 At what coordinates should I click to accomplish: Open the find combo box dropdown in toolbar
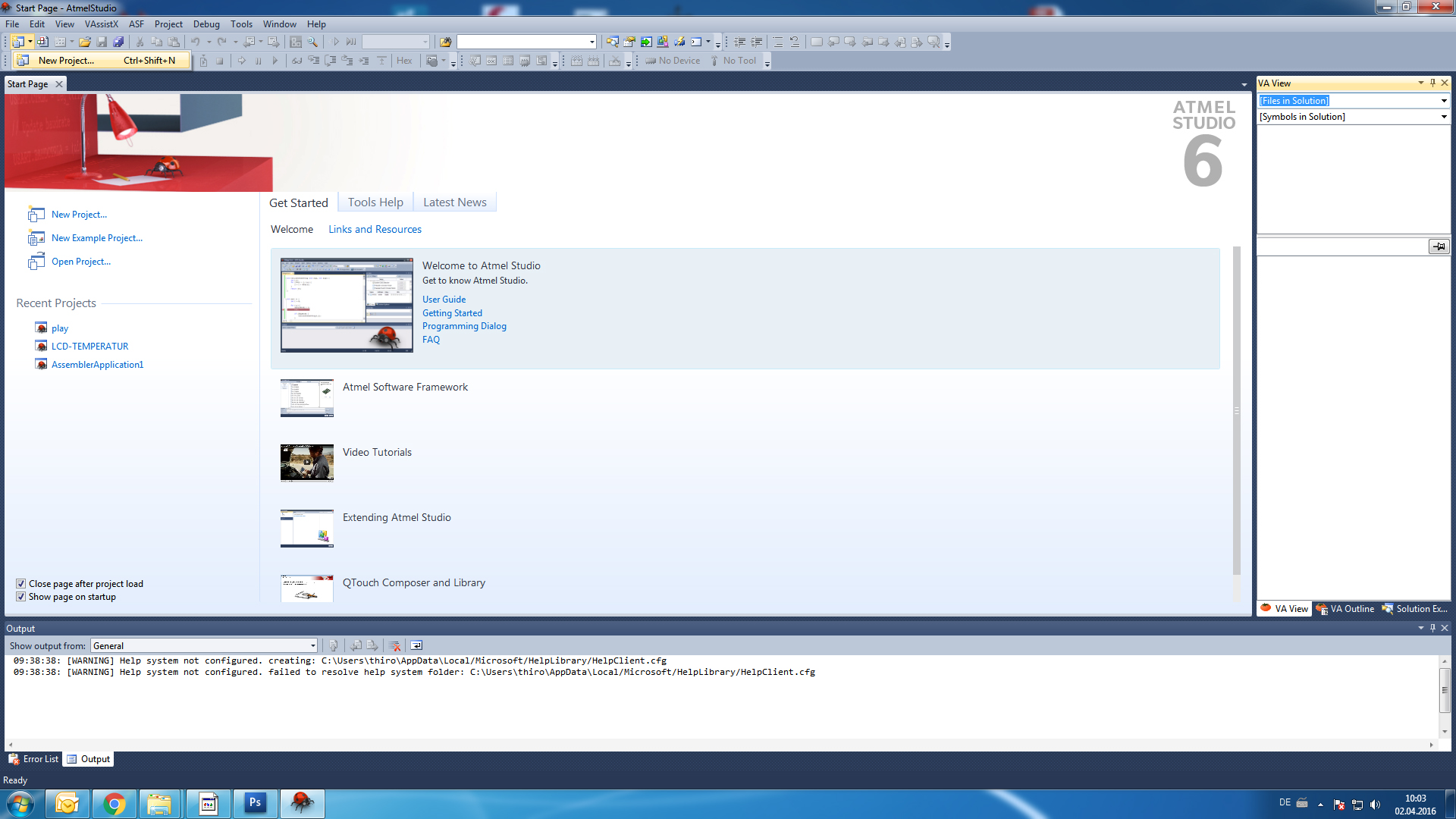(x=592, y=42)
